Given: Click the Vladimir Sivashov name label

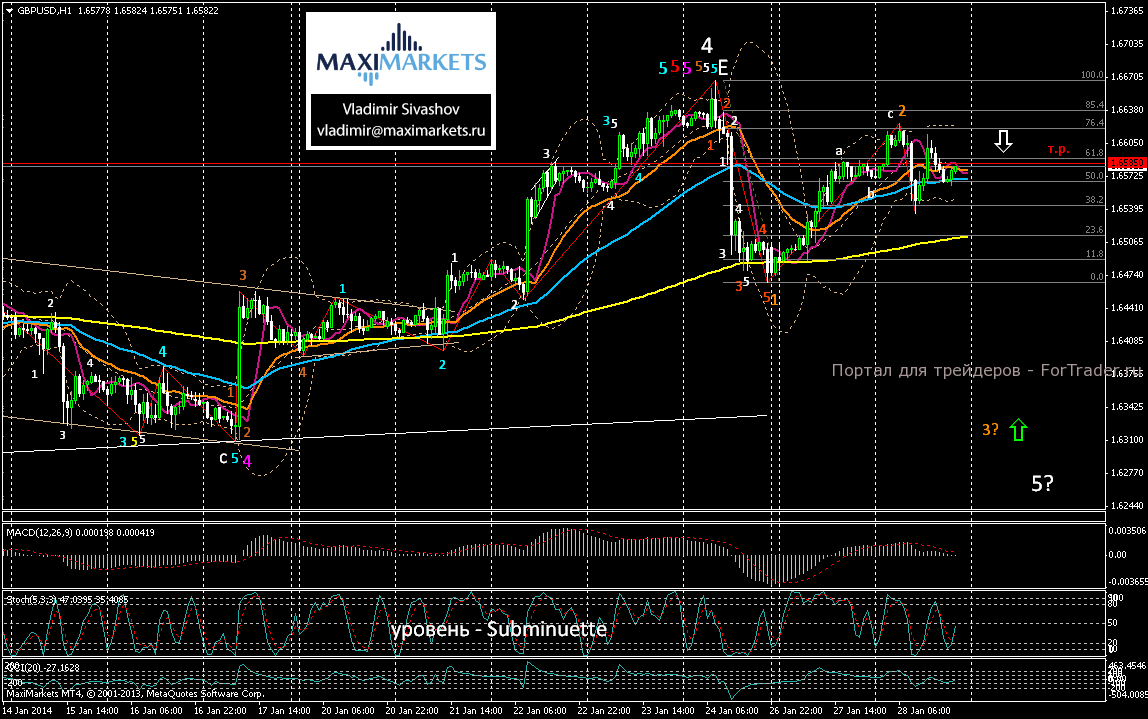Looking at the screenshot, I should click(x=401, y=109).
